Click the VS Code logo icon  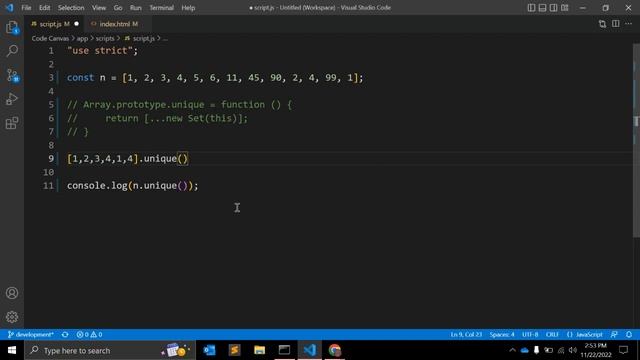(9, 8)
